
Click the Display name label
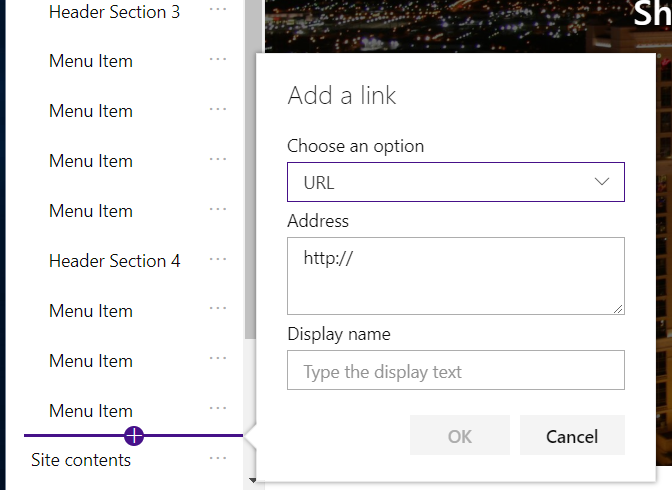339,334
